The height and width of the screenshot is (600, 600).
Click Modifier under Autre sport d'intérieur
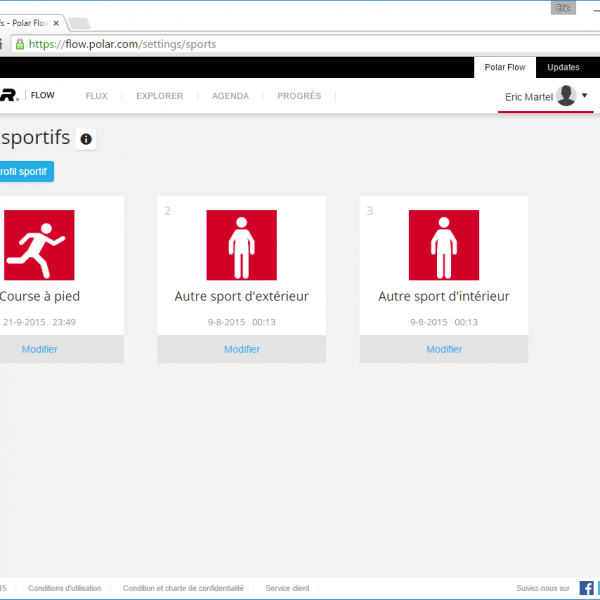click(x=444, y=349)
